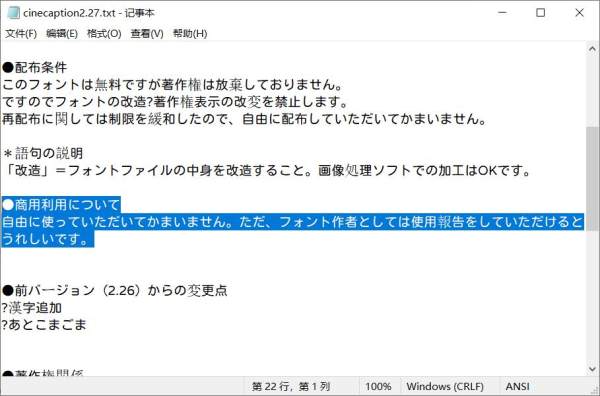Open the 文件(F) menu

(x=21, y=34)
